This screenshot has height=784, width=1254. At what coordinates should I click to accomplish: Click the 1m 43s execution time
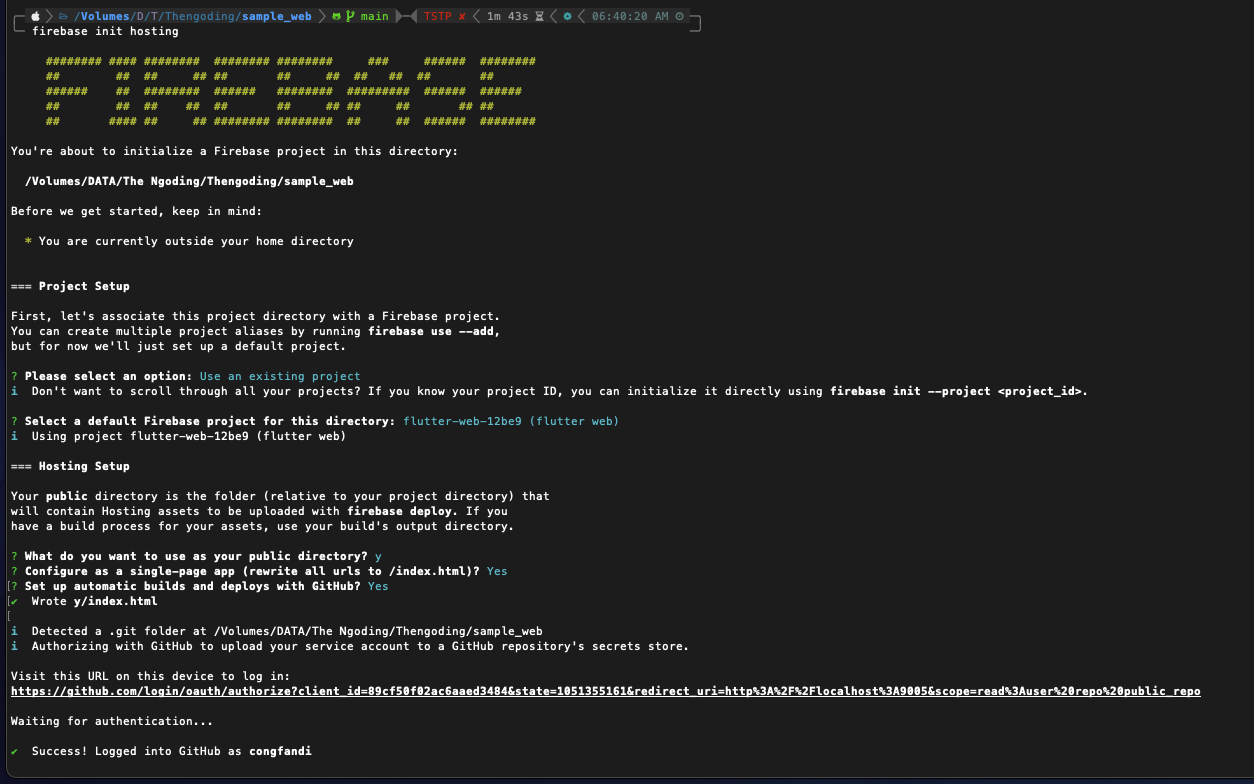pyautogui.click(x=508, y=16)
